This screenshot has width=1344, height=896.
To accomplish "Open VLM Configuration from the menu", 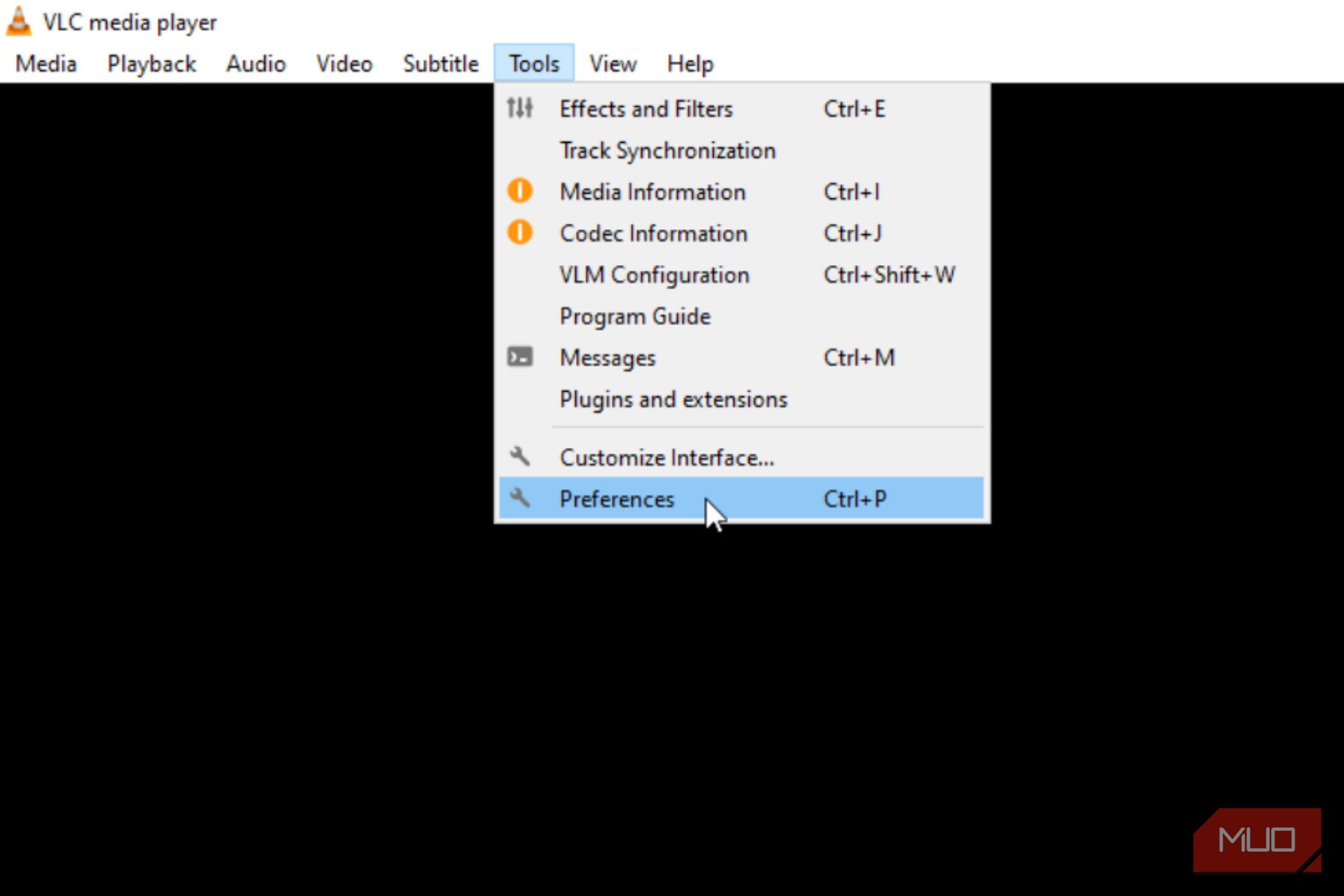I will [x=741, y=275].
